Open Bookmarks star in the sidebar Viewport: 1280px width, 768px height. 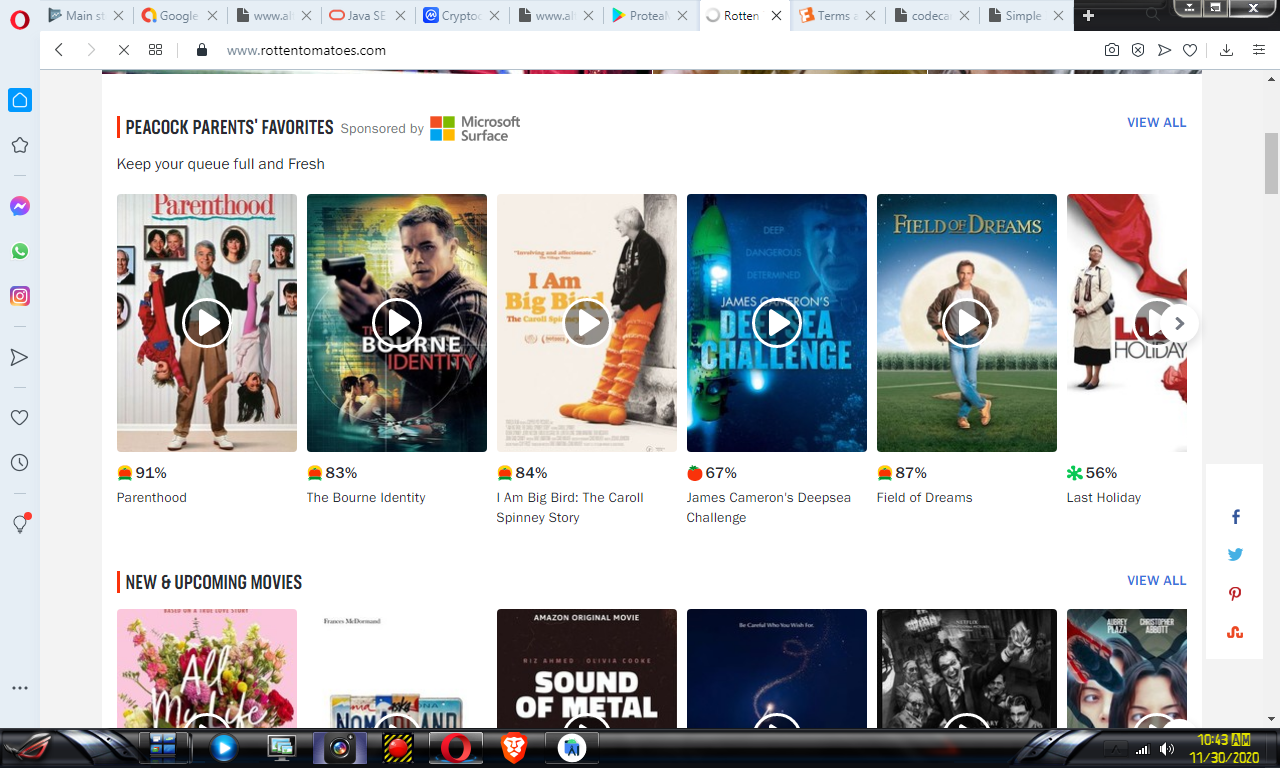(20, 146)
